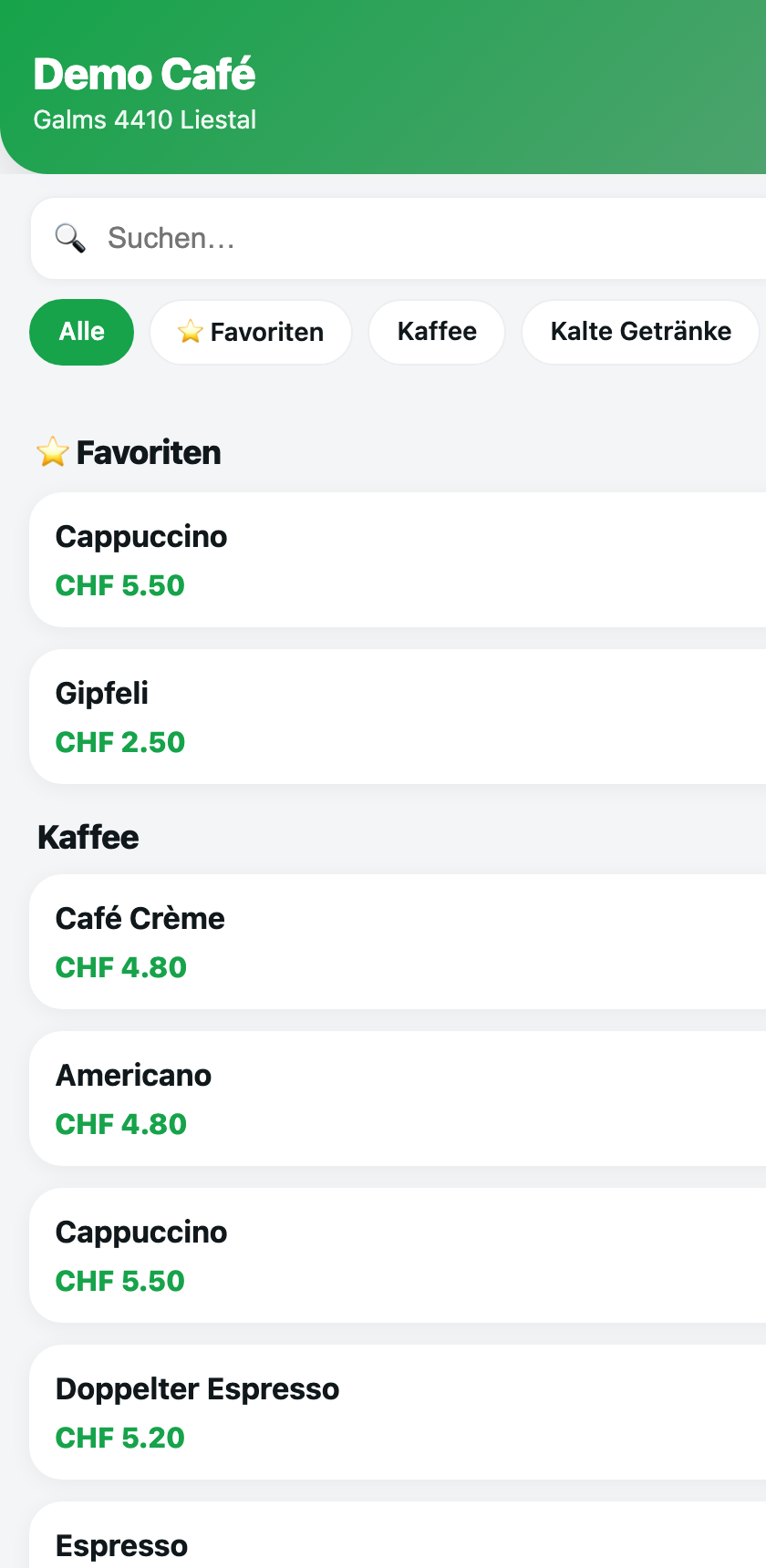Focus the Suchen search field

pyautogui.click(x=399, y=239)
